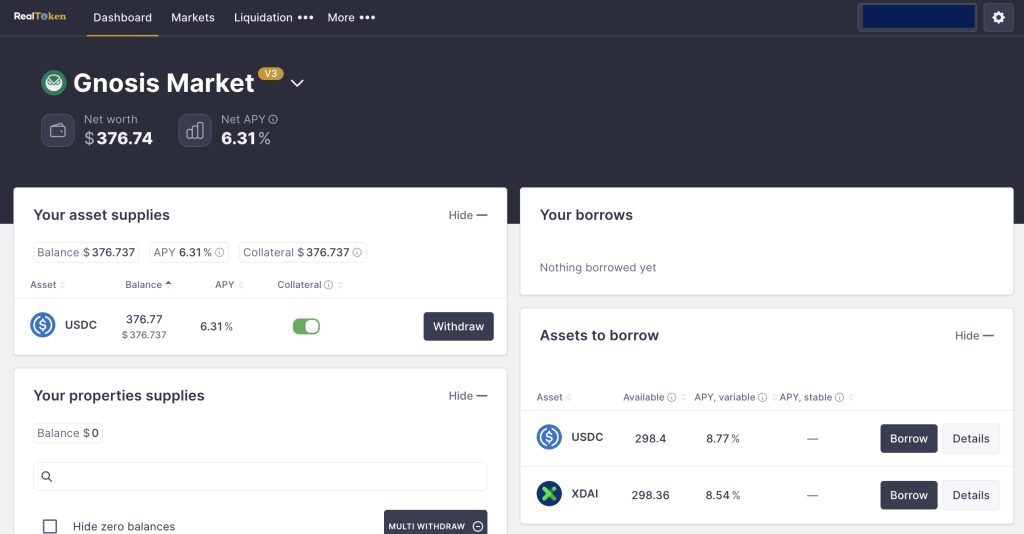1024x534 pixels.
Task: Click the Net APY bar chart icon
Action: pyautogui.click(x=195, y=131)
